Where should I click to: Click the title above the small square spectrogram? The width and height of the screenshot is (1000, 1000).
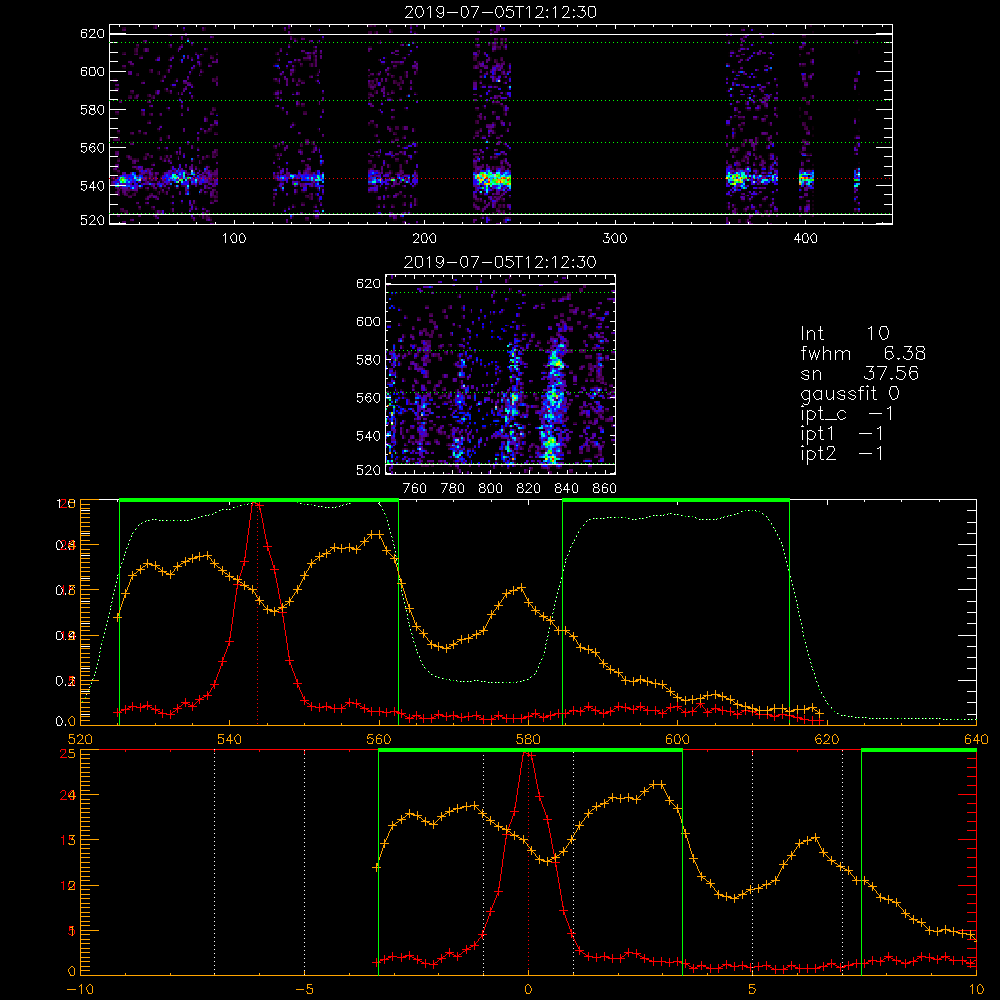click(500, 262)
